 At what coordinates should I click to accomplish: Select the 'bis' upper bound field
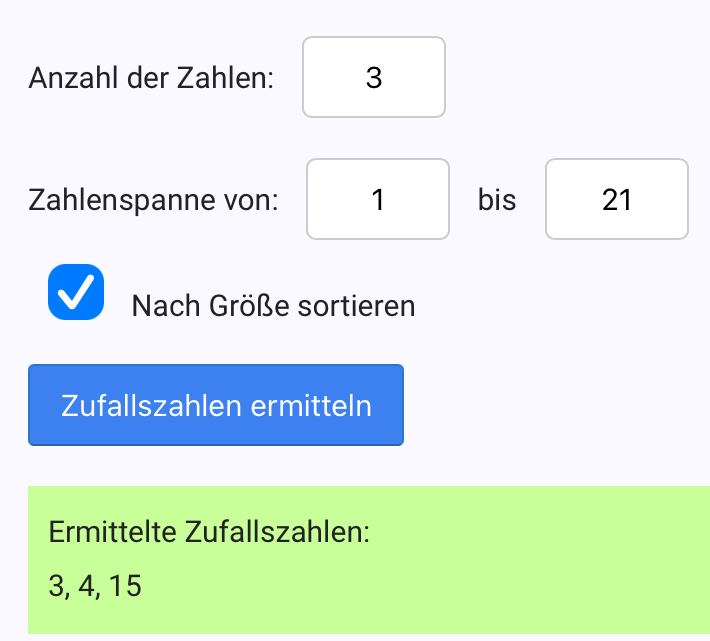tap(616, 200)
